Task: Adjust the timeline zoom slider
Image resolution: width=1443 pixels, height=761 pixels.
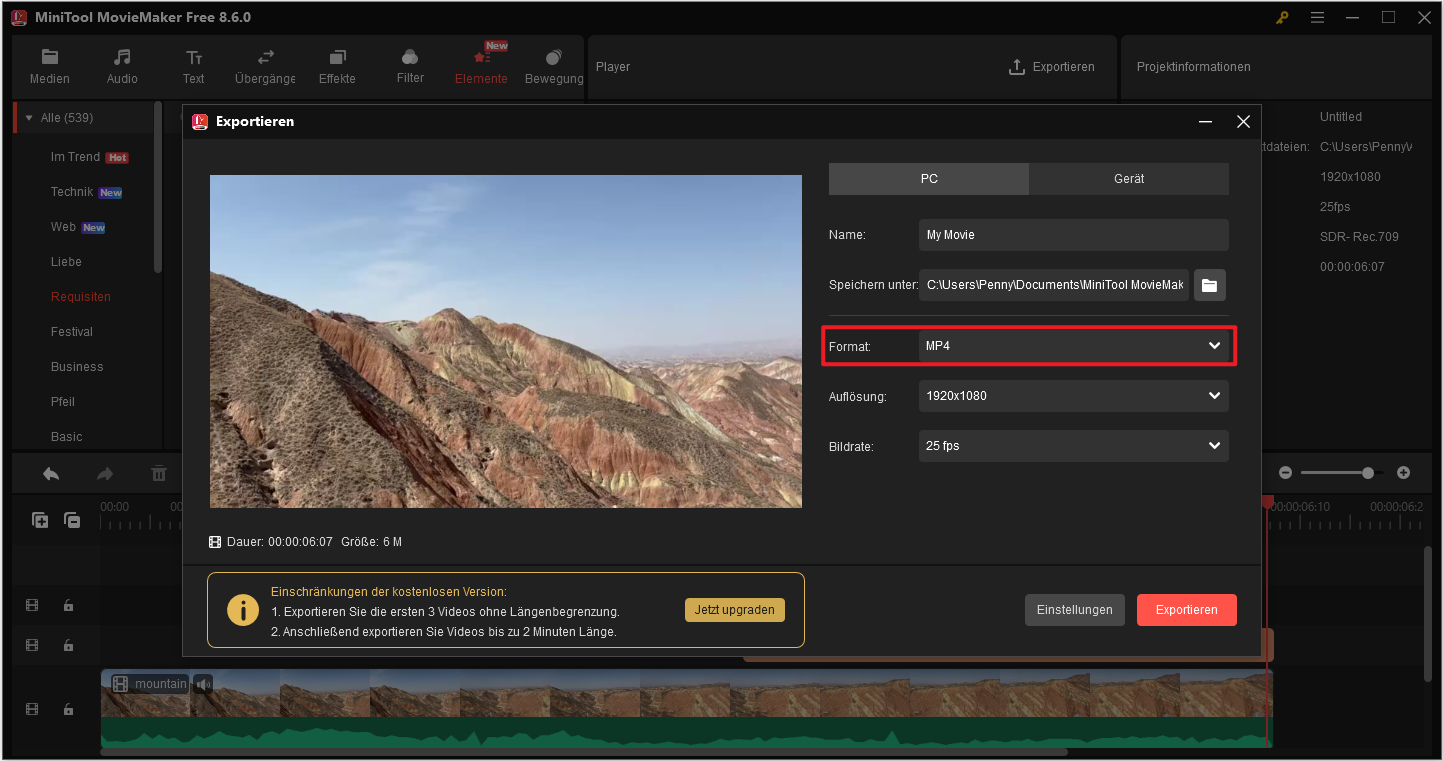Action: (1367, 472)
